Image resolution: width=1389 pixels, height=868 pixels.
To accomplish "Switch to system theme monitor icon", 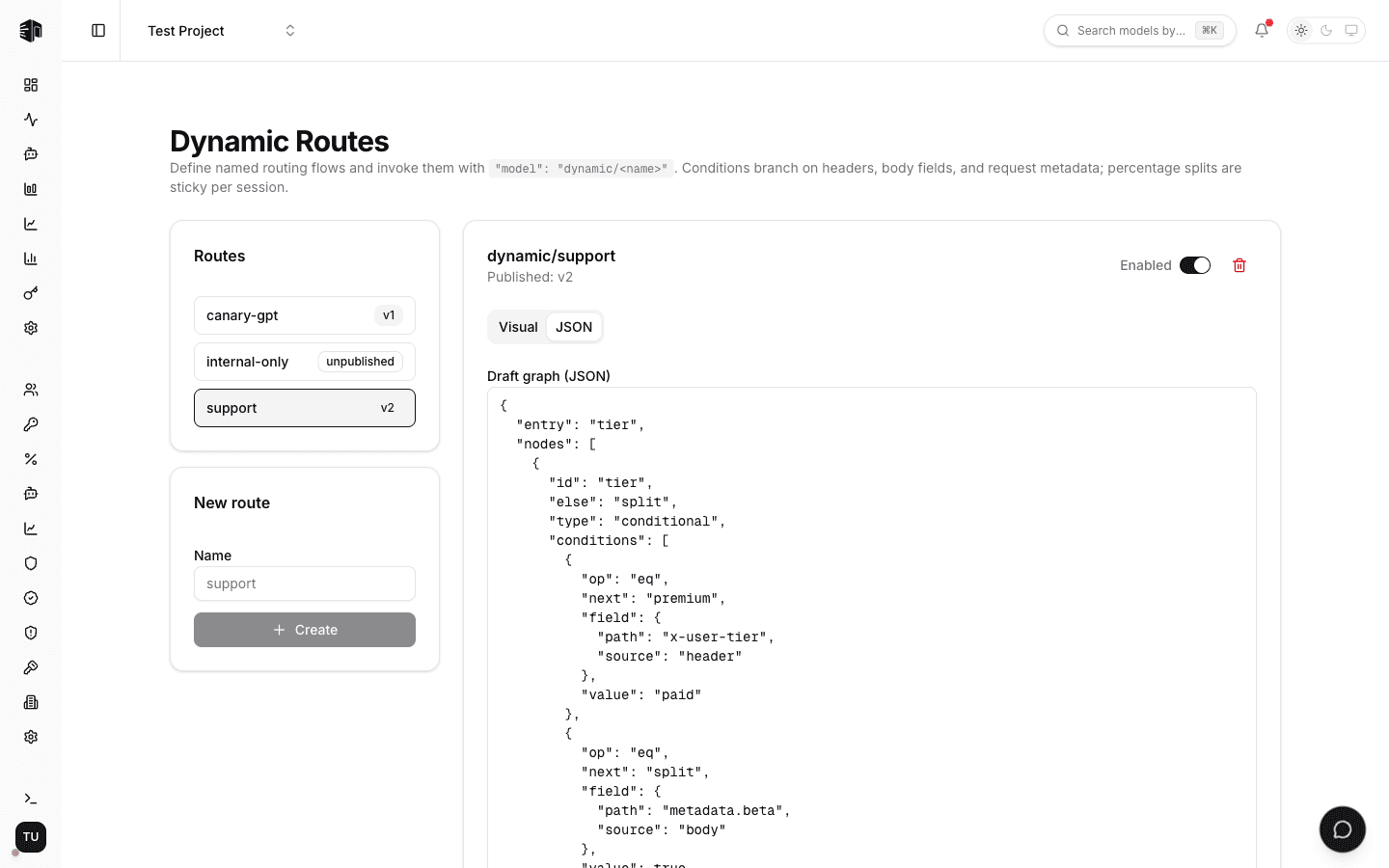I will (x=1351, y=31).
